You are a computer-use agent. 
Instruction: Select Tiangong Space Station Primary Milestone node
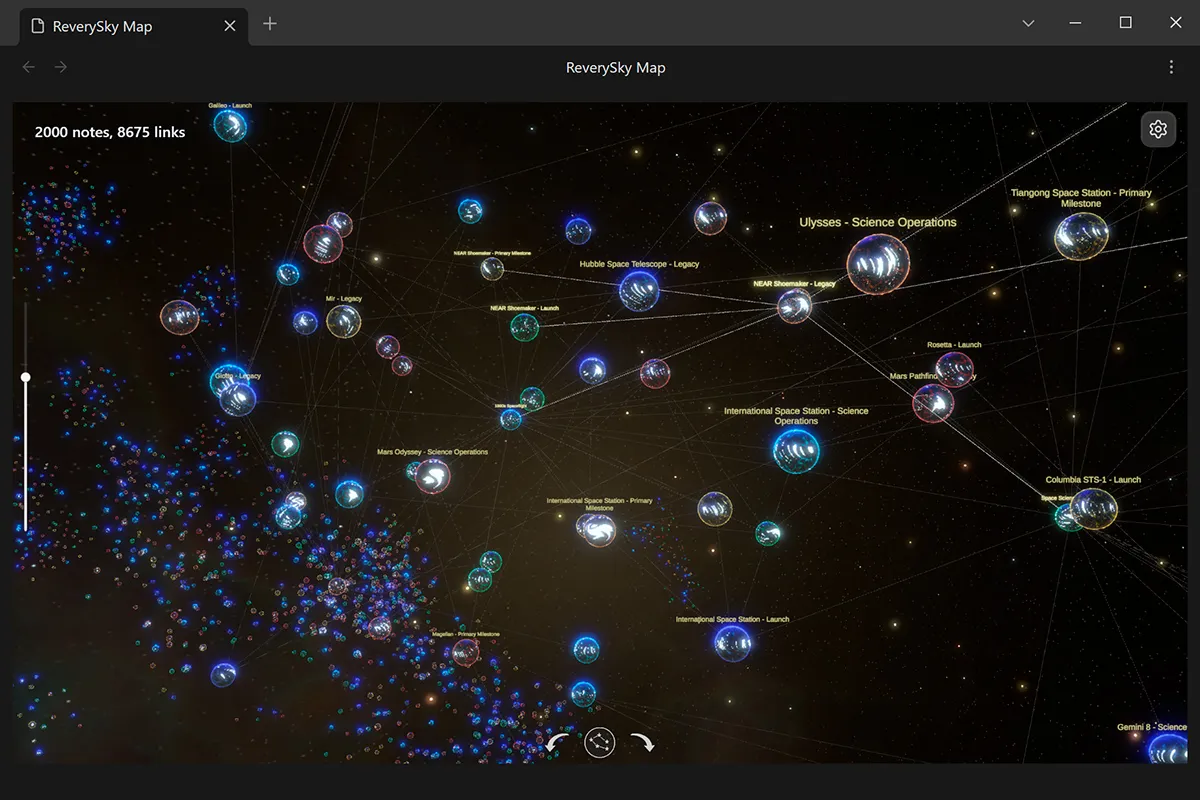[1081, 237]
